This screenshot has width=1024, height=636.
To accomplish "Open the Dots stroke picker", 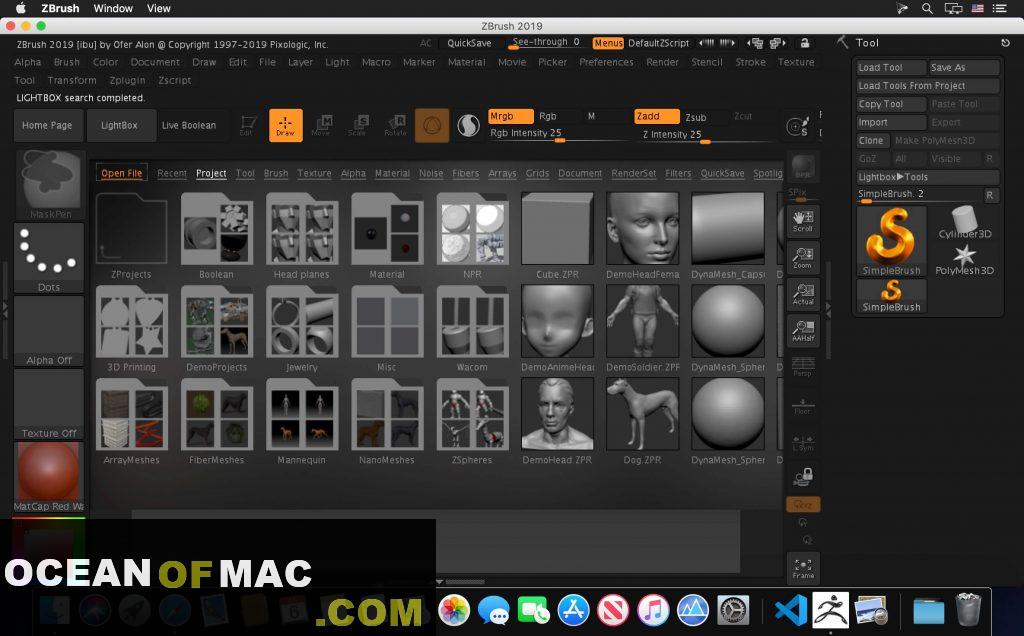I will [x=49, y=258].
